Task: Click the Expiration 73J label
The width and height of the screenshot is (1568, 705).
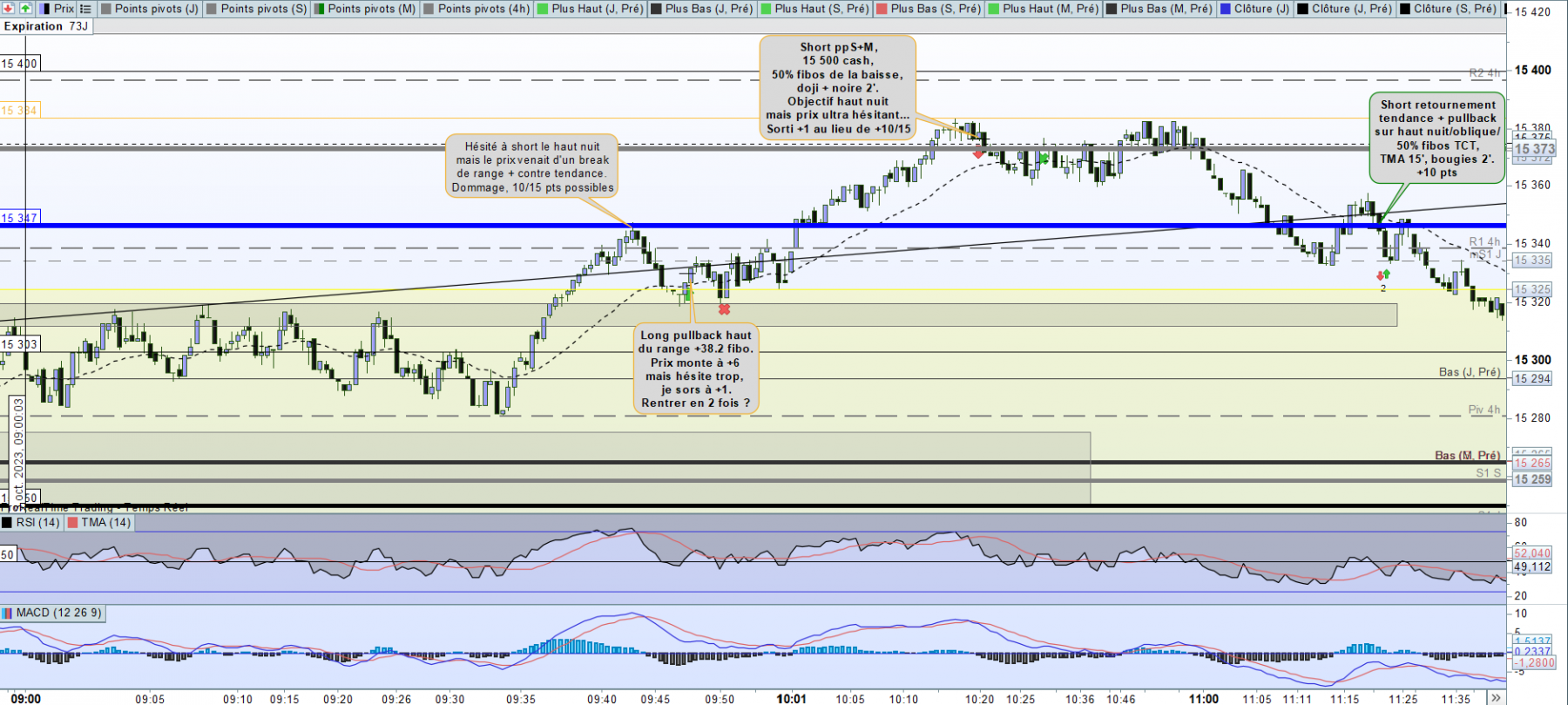Action: coord(46,26)
